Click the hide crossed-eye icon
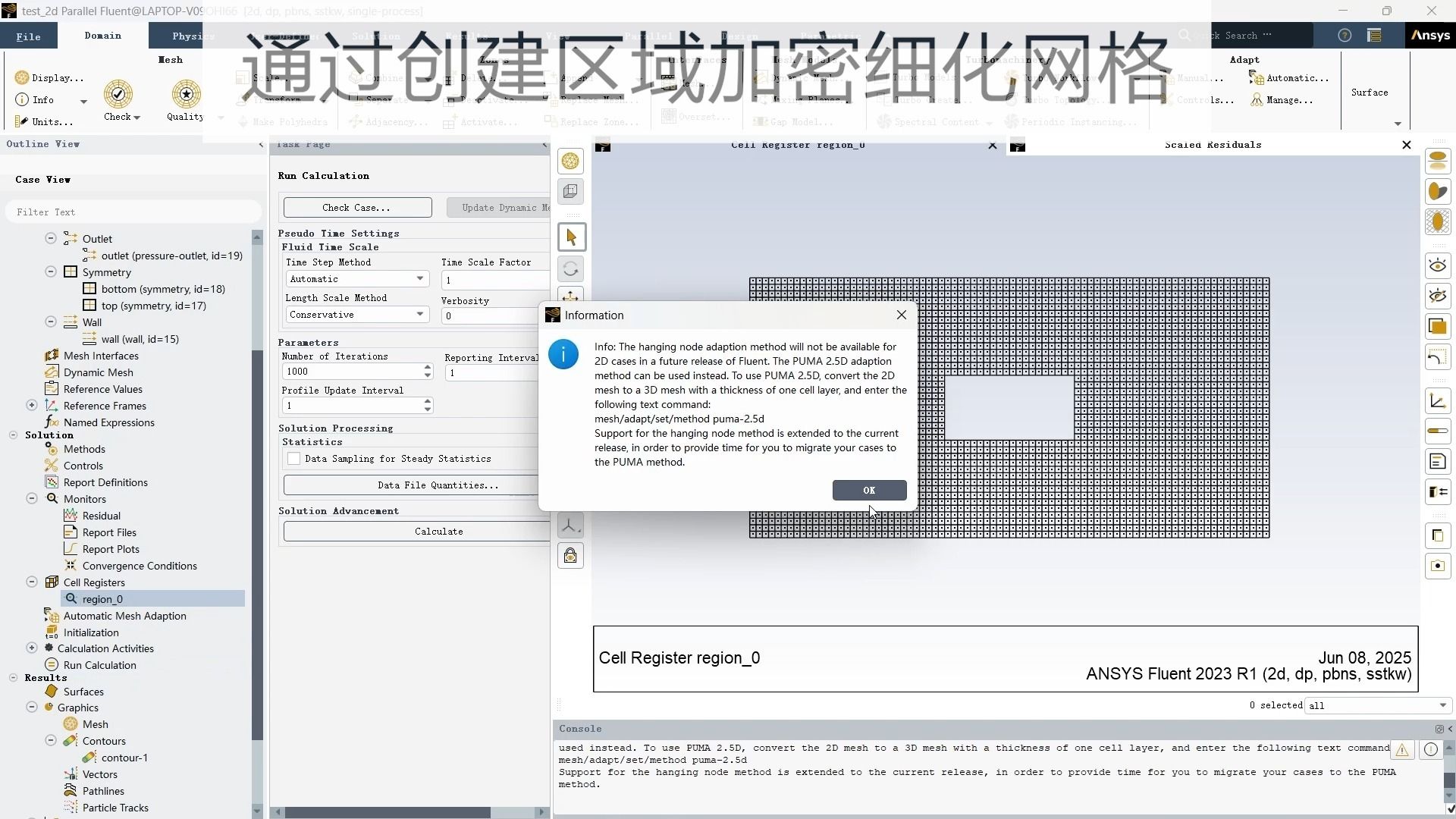The height and width of the screenshot is (819, 1456). pyautogui.click(x=1438, y=296)
